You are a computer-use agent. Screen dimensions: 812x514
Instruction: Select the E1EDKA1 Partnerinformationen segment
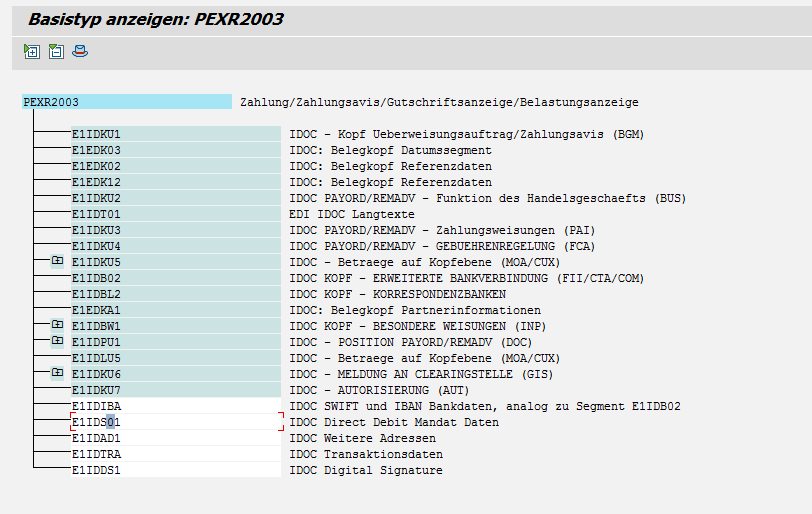click(96, 310)
